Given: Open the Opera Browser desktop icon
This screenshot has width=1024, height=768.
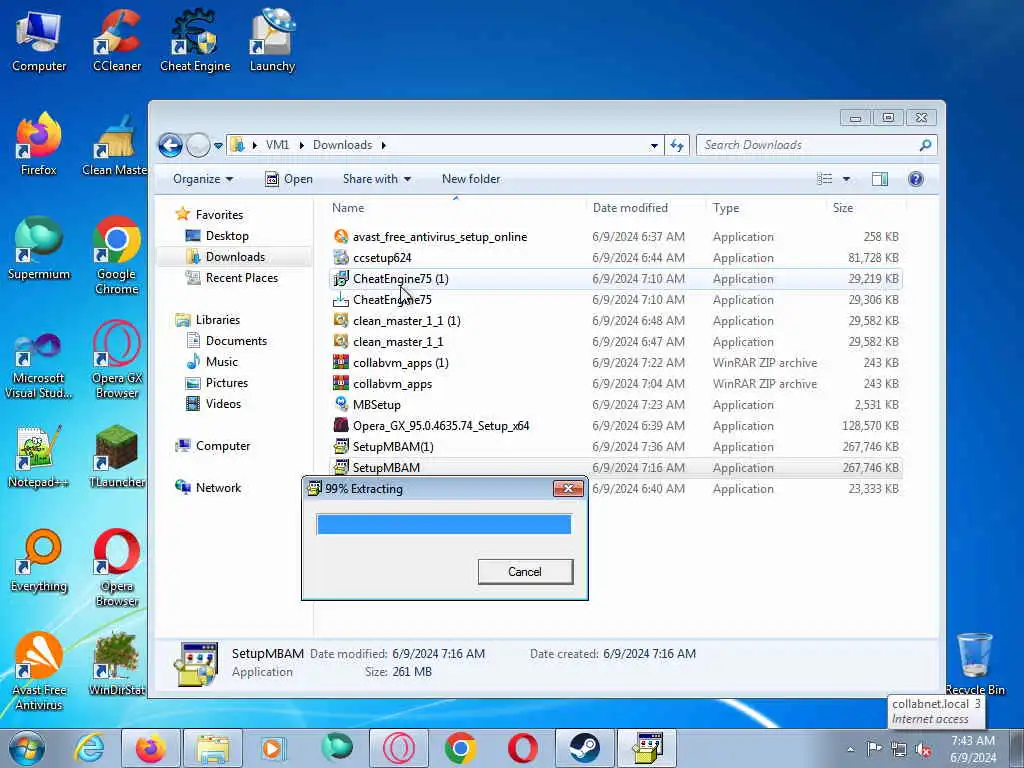Looking at the screenshot, I should point(117,568).
